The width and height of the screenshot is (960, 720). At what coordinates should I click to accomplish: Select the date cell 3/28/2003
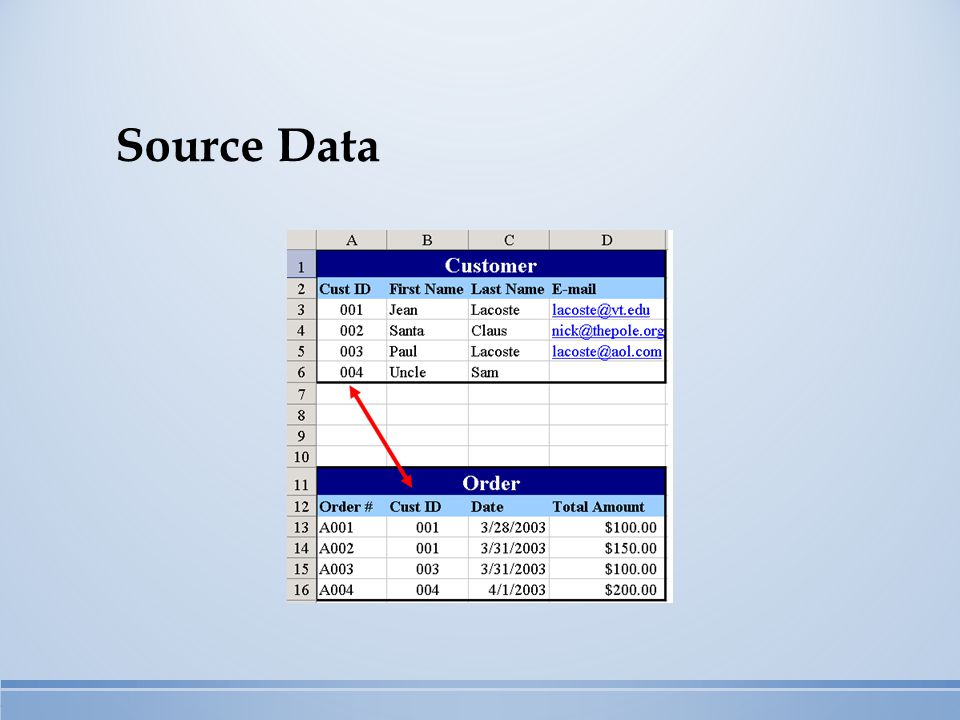(509, 527)
